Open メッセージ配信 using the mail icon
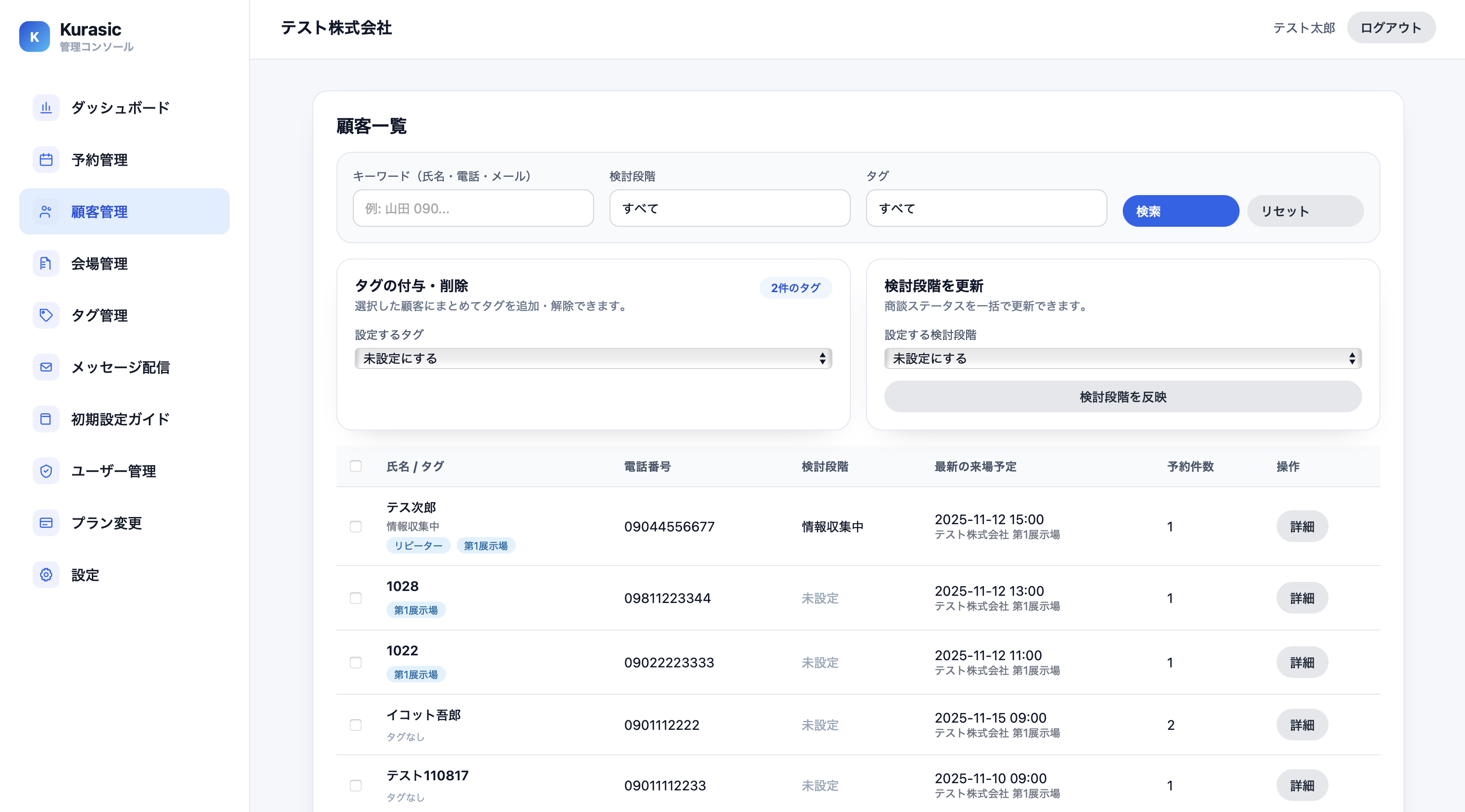Viewport: 1465px width, 812px height. click(x=46, y=368)
